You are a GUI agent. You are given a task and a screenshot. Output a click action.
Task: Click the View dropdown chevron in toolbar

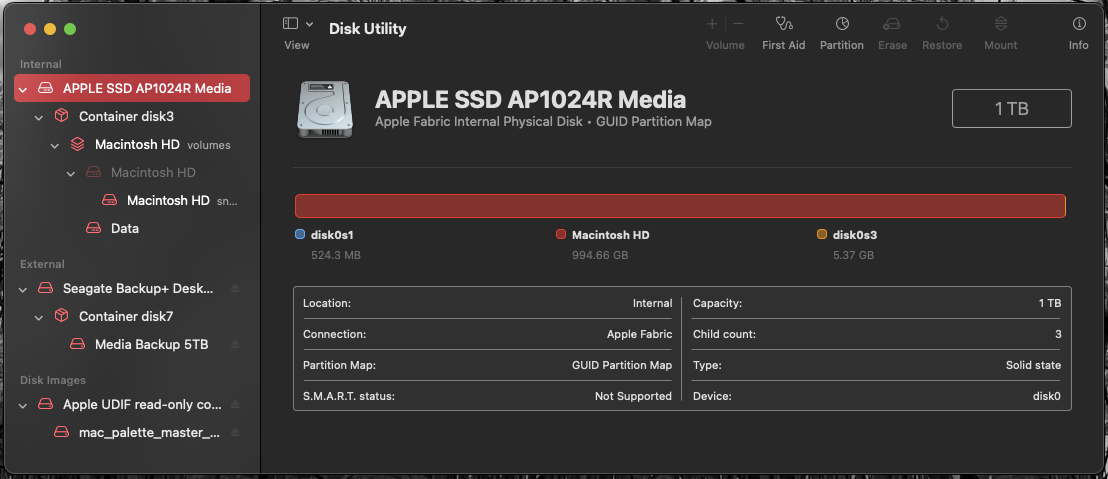[x=310, y=24]
